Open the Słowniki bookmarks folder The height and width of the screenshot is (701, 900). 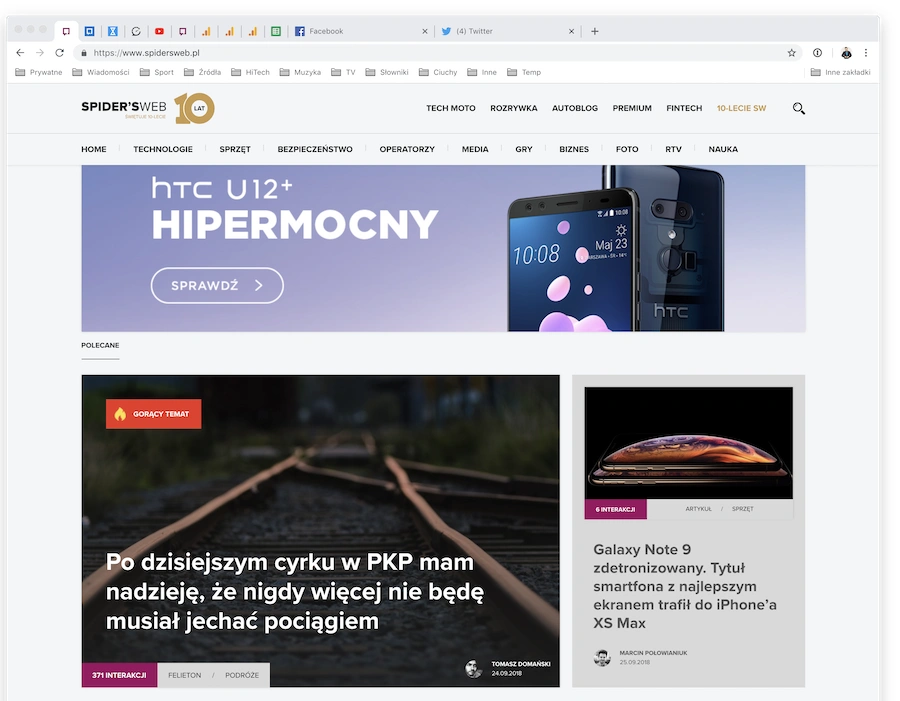click(x=387, y=72)
